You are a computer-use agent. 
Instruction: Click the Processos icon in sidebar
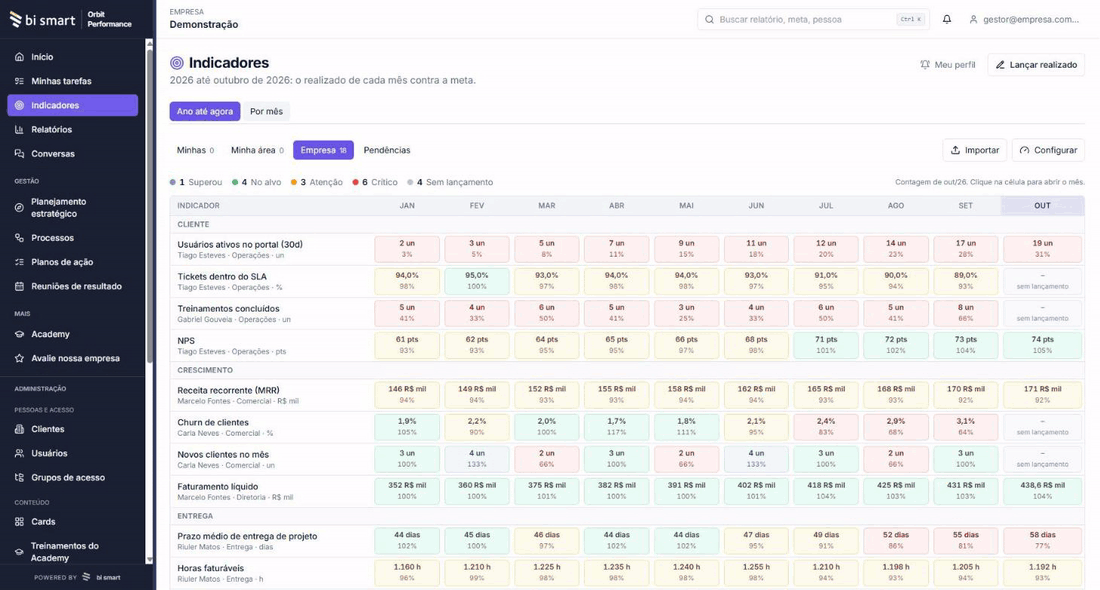coord(20,238)
